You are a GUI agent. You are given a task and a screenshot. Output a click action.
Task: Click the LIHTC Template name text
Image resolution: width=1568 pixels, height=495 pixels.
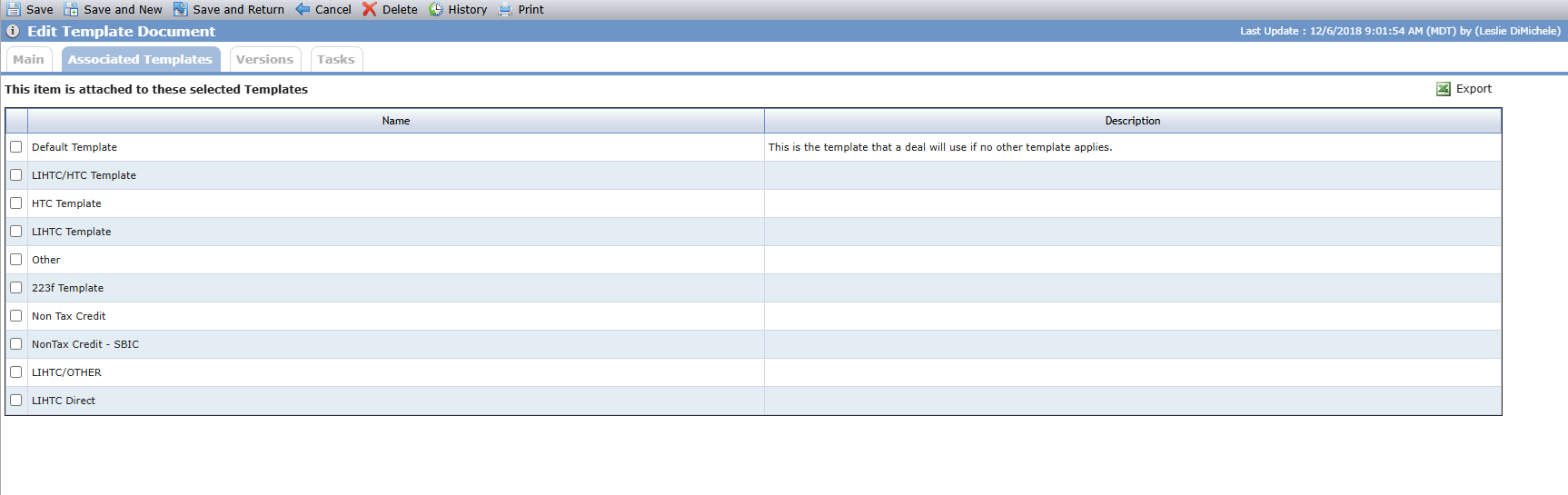coord(72,232)
